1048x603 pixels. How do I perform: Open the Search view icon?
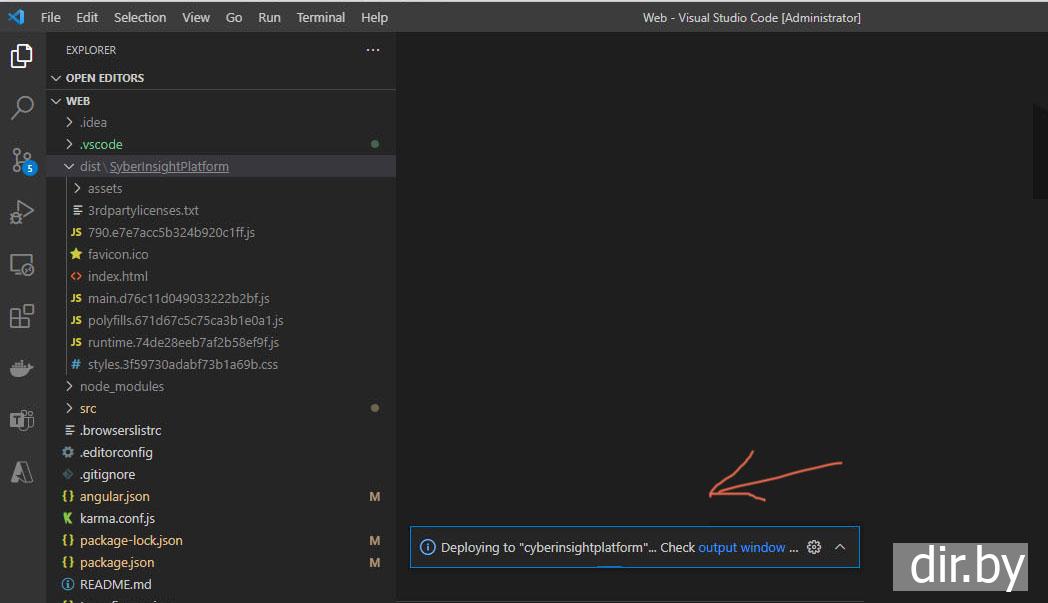[22, 108]
